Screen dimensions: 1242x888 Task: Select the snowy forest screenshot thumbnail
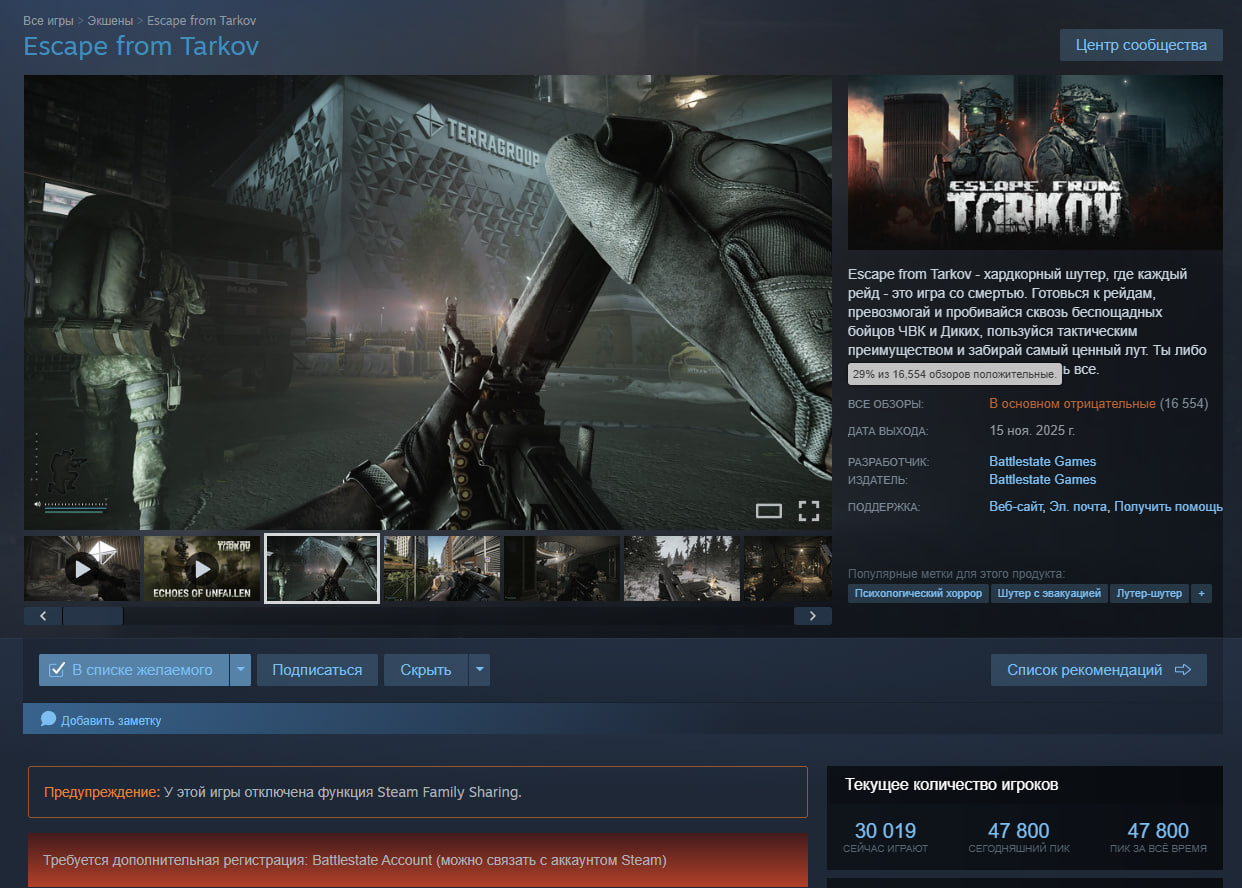682,569
